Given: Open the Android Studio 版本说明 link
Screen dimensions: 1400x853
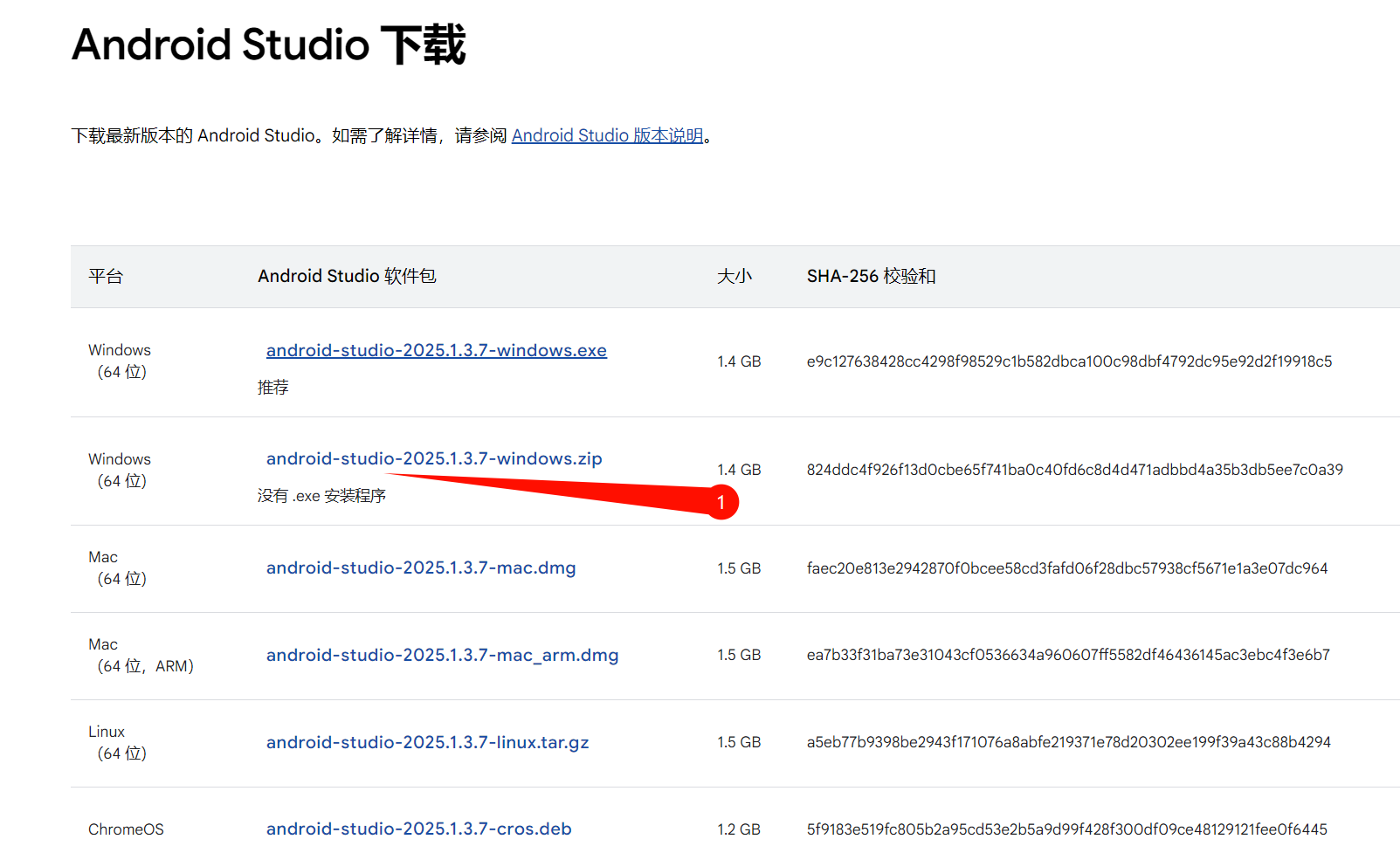Looking at the screenshot, I should (607, 135).
